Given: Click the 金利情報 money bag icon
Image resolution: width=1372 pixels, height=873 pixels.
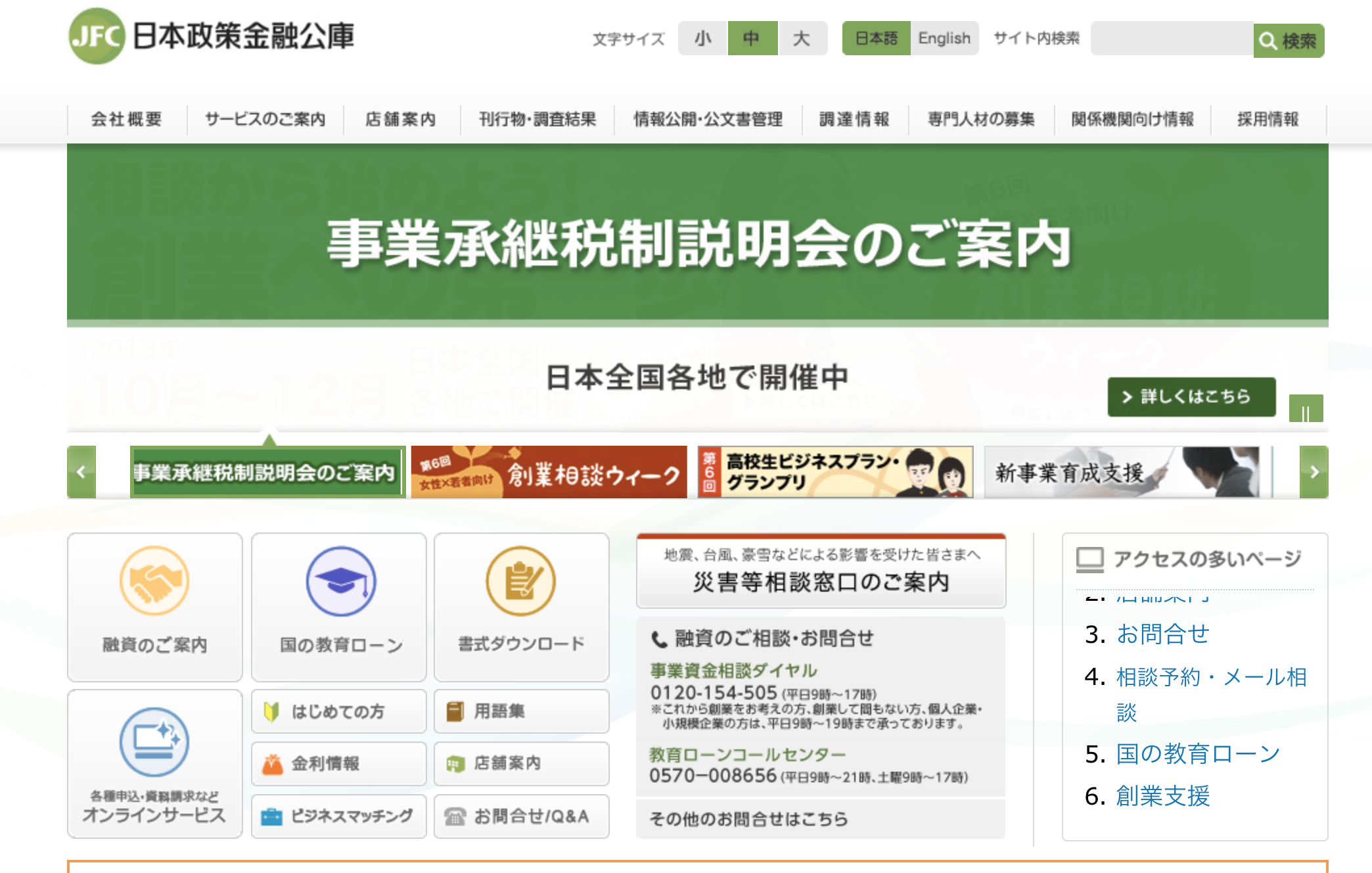Looking at the screenshot, I should (272, 764).
